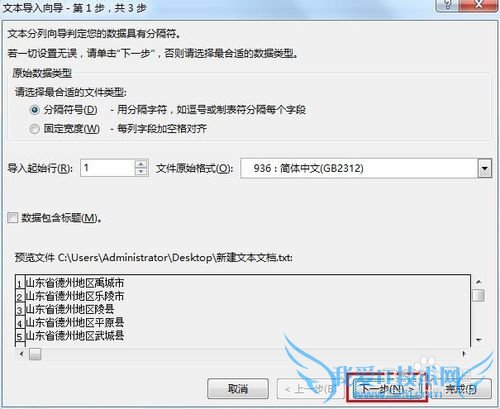Viewport: 500px width, 409px height.
Task: Click the preview vertical scrollbar down arrow
Action: click(x=479, y=340)
